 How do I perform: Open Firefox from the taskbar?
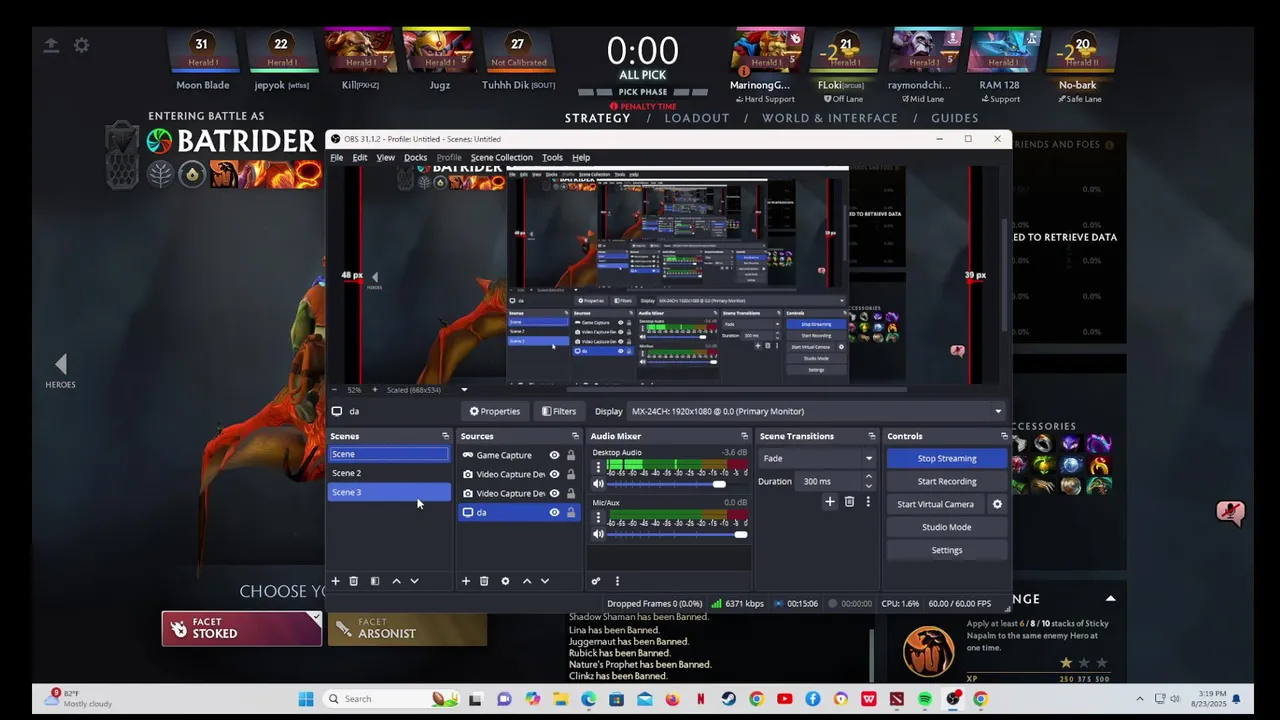click(x=673, y=699)
